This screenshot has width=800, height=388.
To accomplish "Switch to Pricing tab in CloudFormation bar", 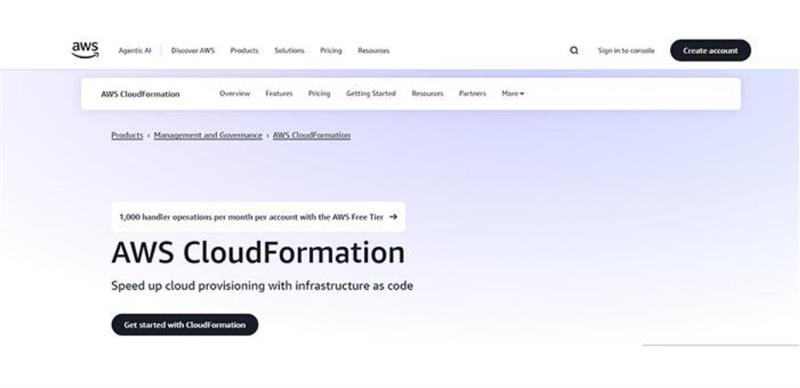I will point(319,93).
